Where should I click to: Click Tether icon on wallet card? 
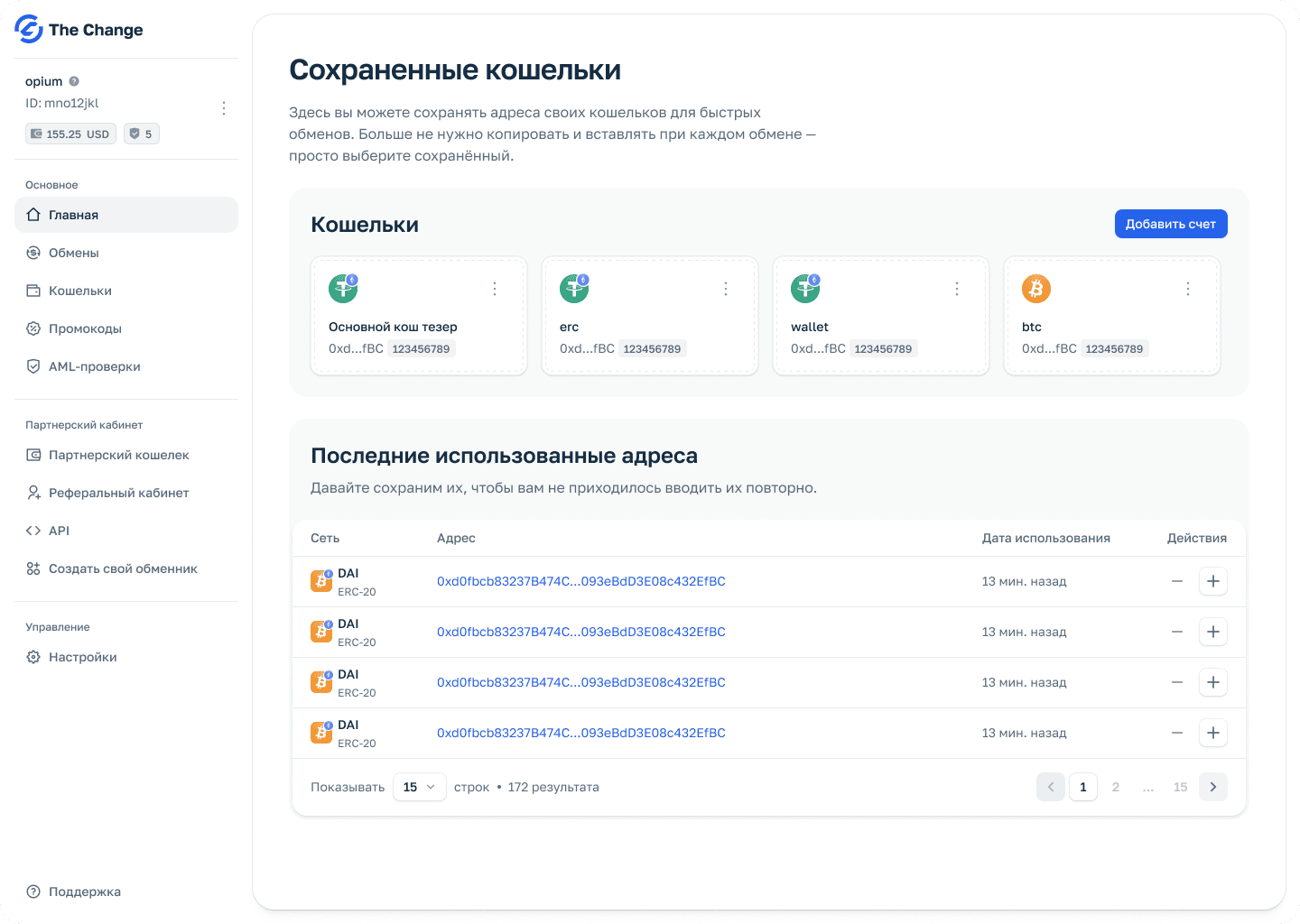[x=805, y=289]
